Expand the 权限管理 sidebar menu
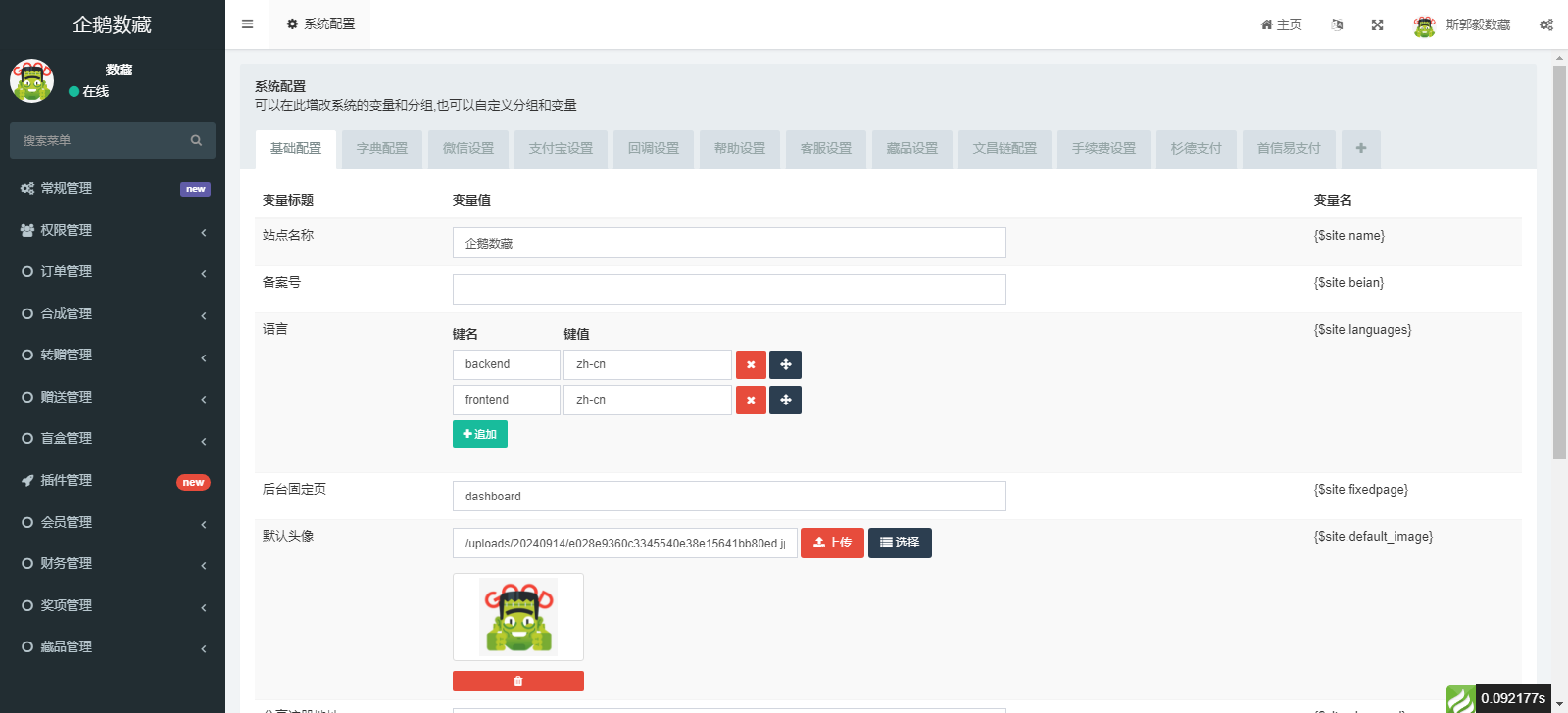1568x713 pixels. (113, 230)
